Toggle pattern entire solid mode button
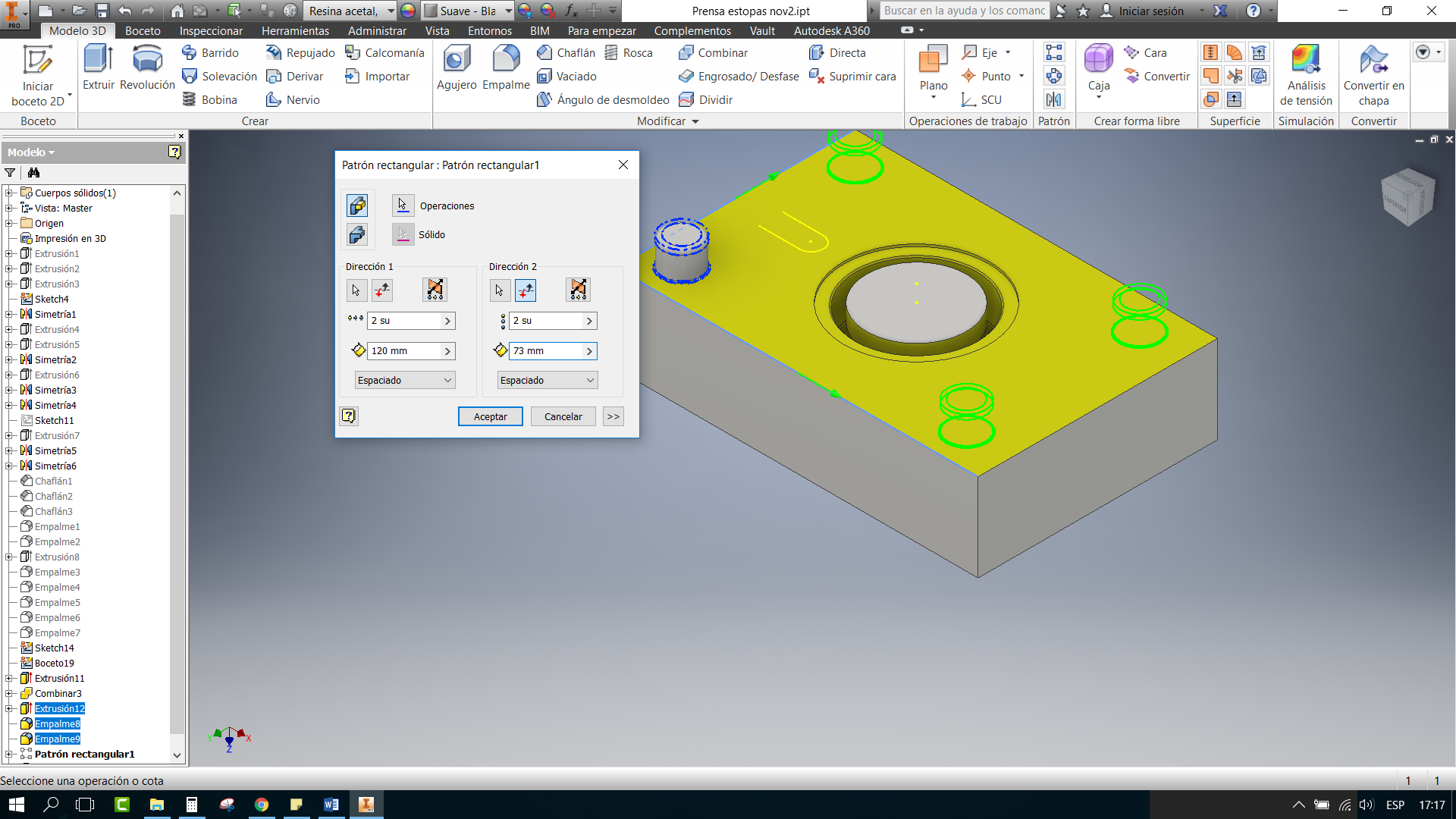 click(357, 235)
